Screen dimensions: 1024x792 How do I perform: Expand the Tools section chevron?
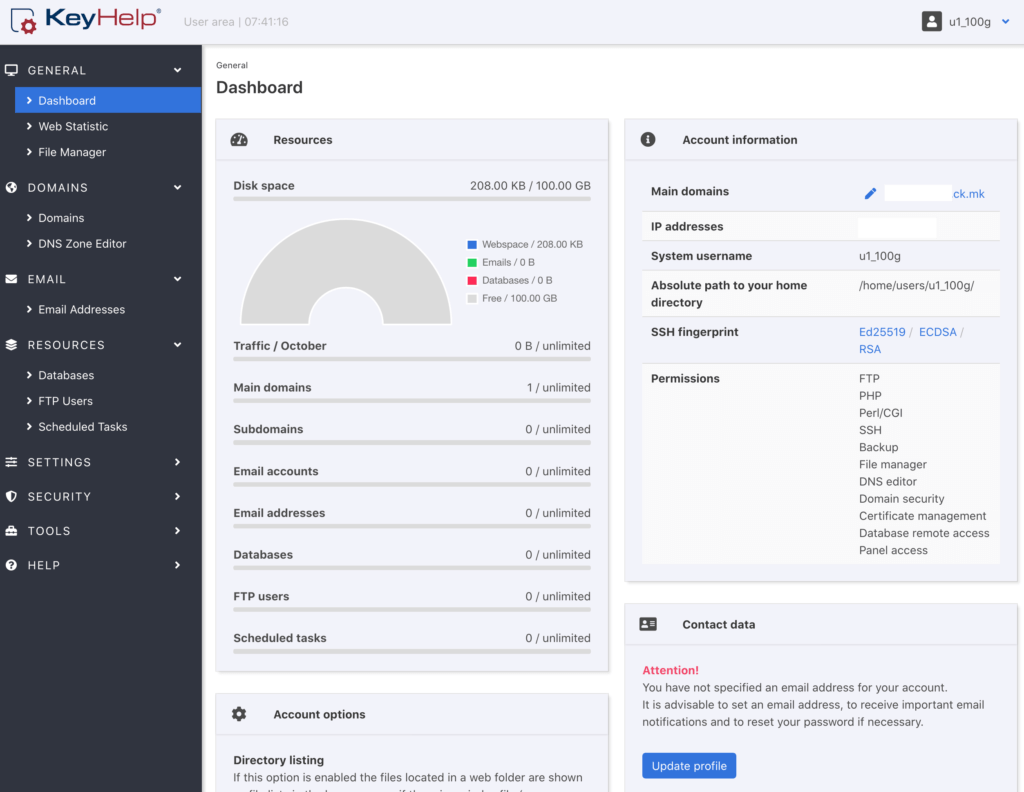pyautogui.click(x=178, y=531)
